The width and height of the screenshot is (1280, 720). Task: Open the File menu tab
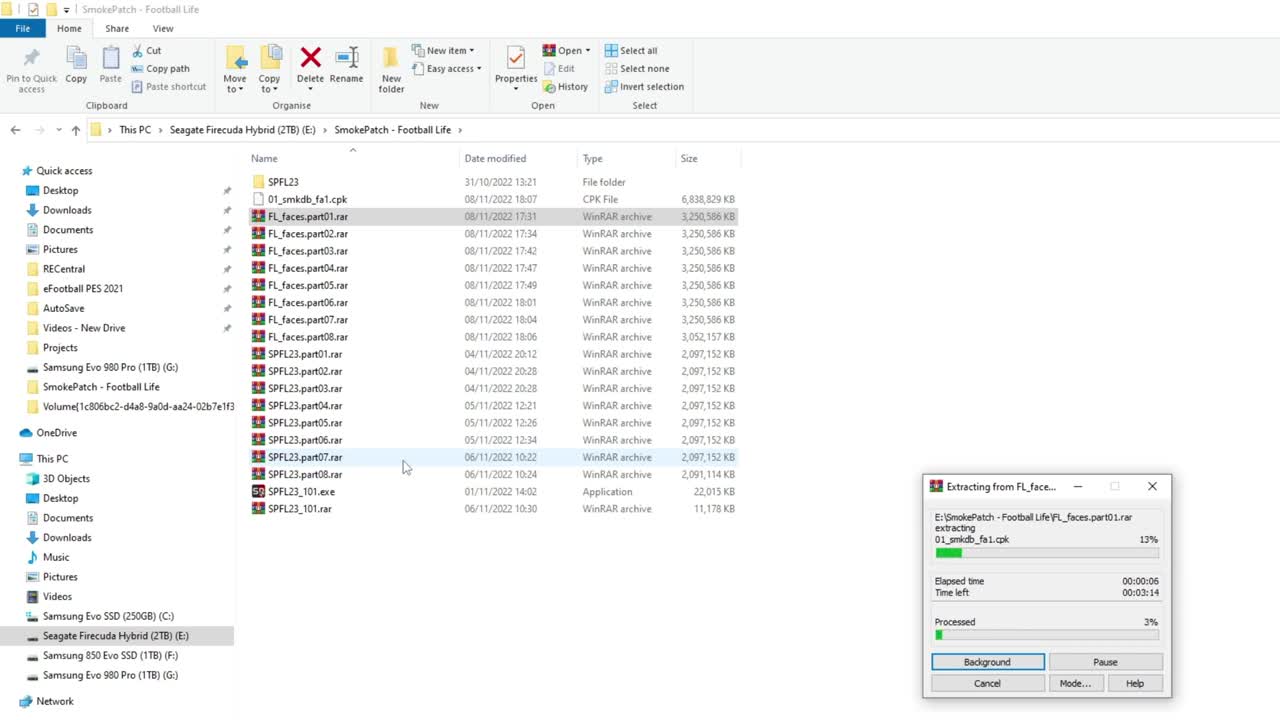tap(22, 28)
